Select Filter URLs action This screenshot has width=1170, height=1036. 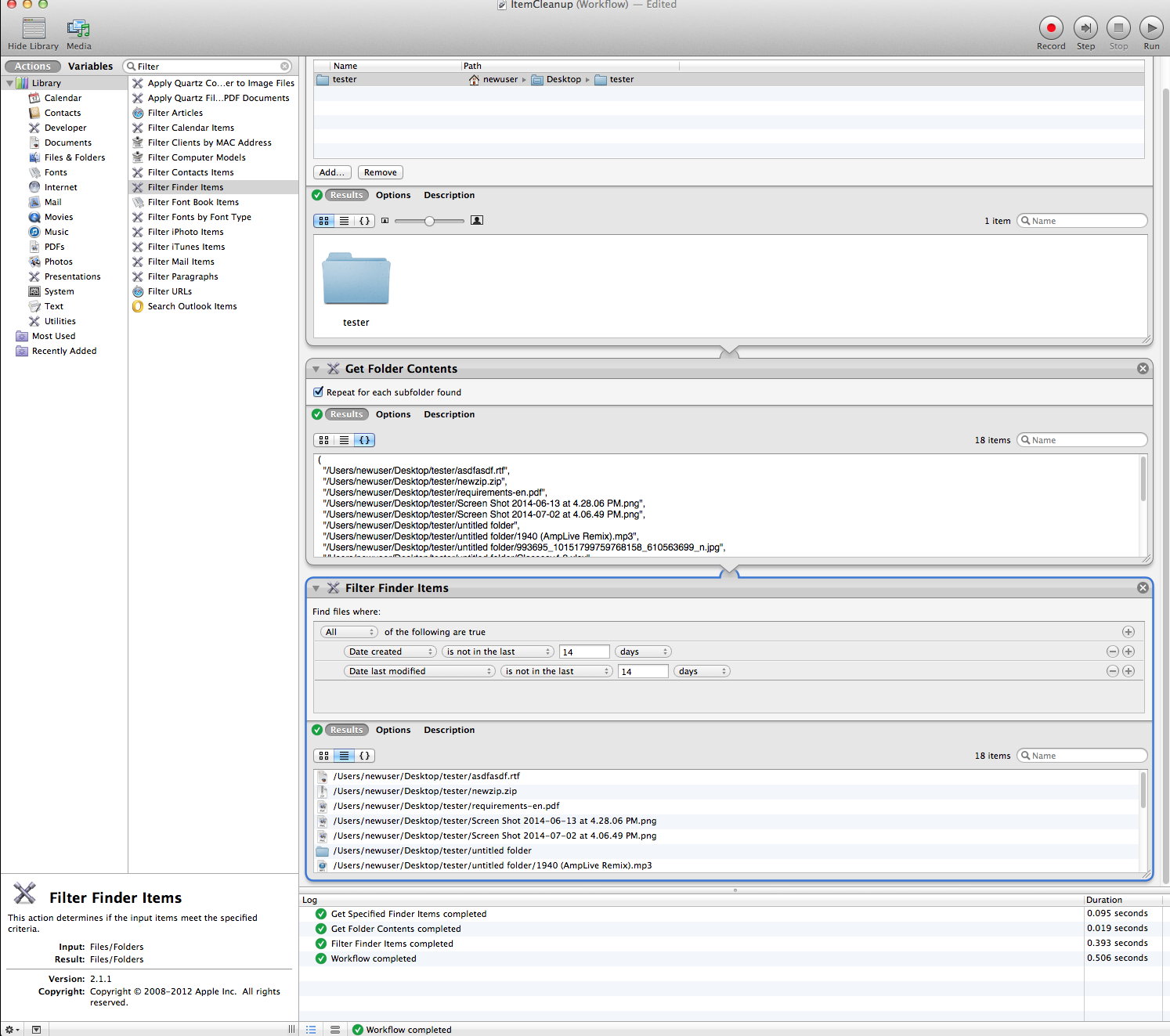[x=170, y=291]
